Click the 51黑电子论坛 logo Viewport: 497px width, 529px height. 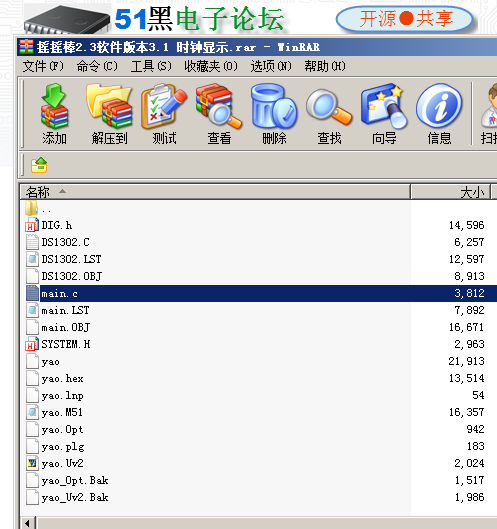coord(199,19)
